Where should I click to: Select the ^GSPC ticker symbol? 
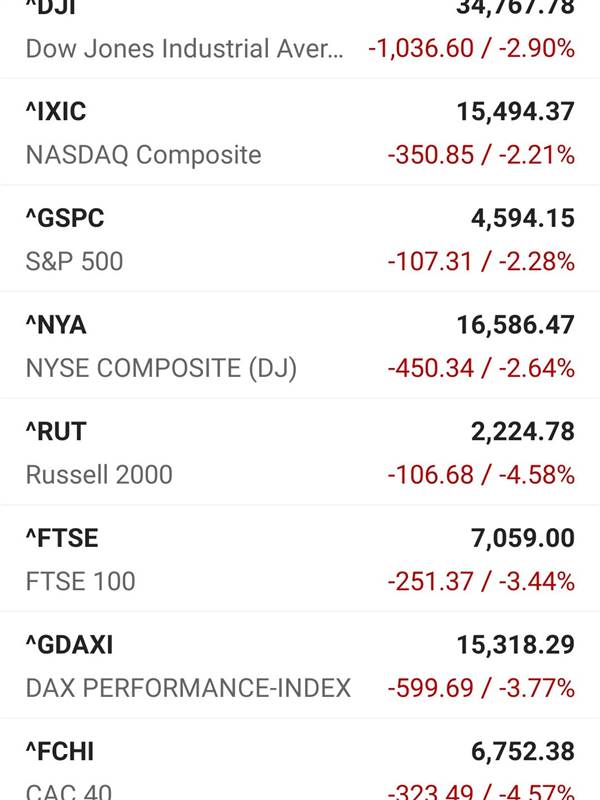click(65, 218)
